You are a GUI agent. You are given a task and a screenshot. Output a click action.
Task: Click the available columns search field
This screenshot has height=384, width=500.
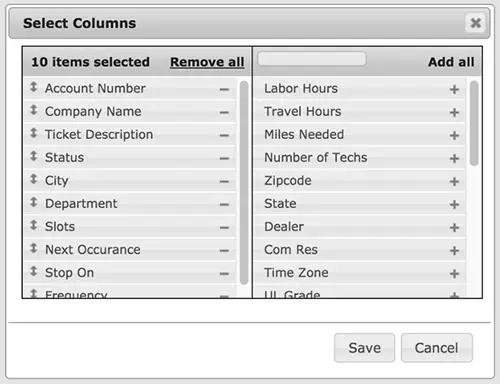point(312,59)
